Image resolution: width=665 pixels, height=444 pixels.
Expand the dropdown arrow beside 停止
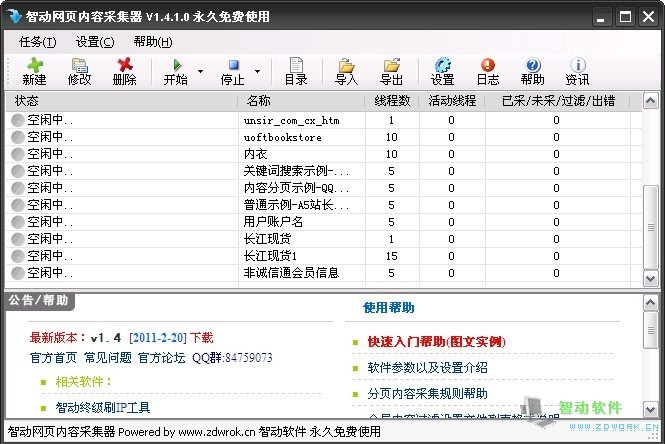click(x=257, y=72)
